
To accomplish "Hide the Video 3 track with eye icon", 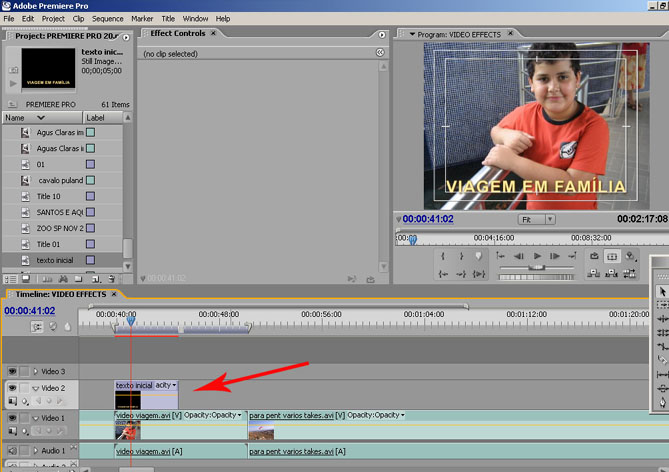I will 13,371.
